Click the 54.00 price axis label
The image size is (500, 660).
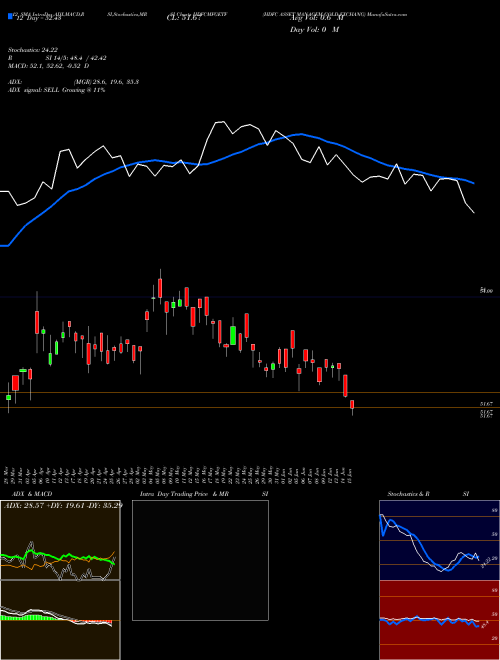pos(486,291)
